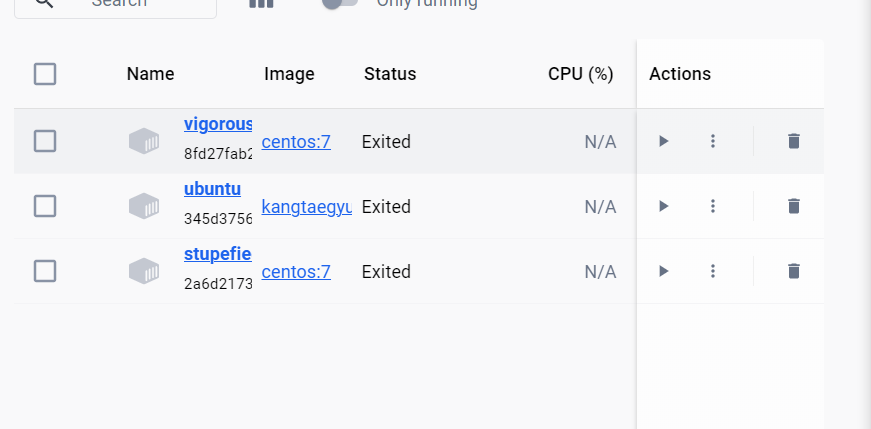The image size is (871, 429).
Task: Tick the select-all containers checkbox
Action: click(45, 74)
